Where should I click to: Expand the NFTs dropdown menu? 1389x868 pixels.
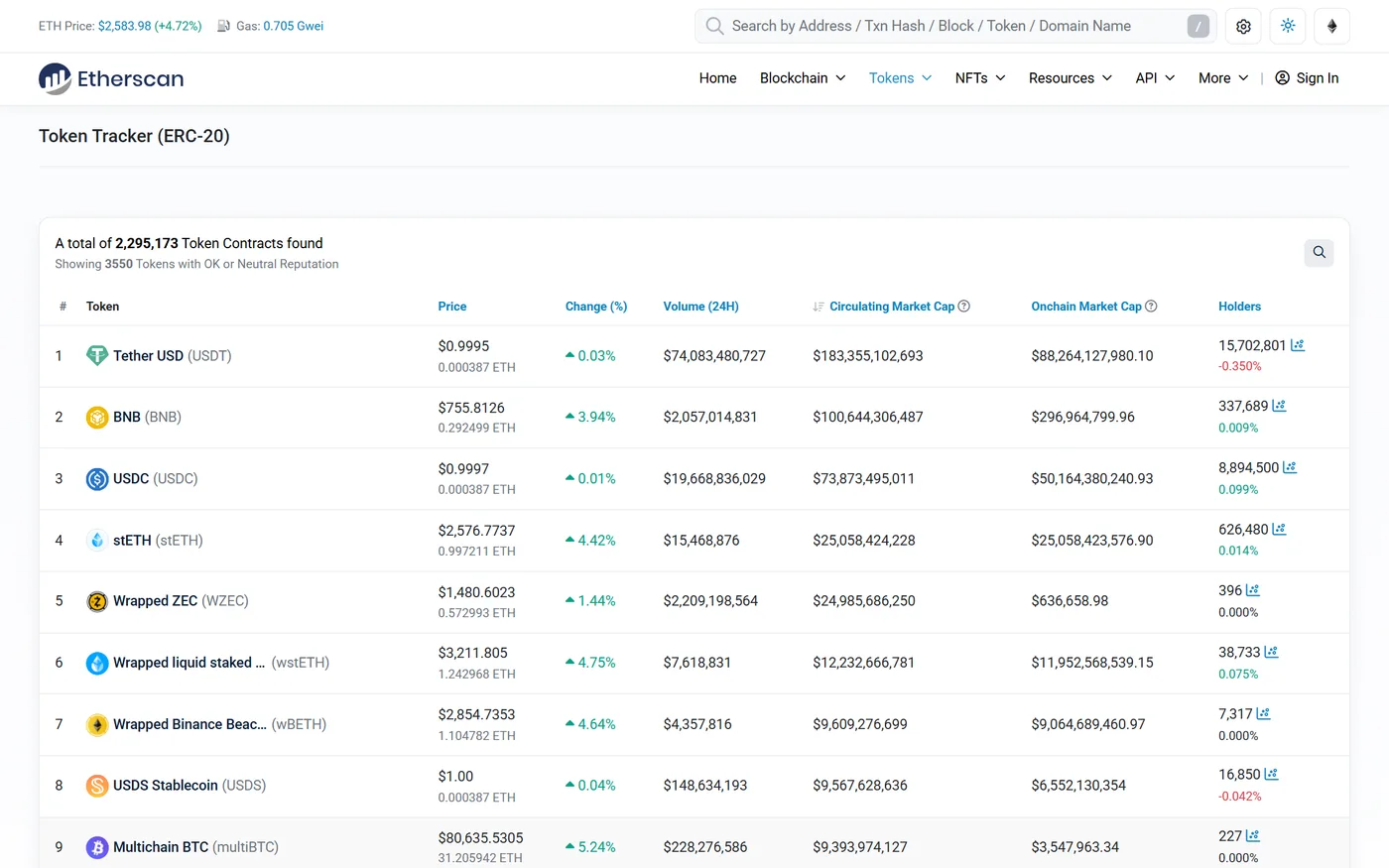[x=980, y=78]
